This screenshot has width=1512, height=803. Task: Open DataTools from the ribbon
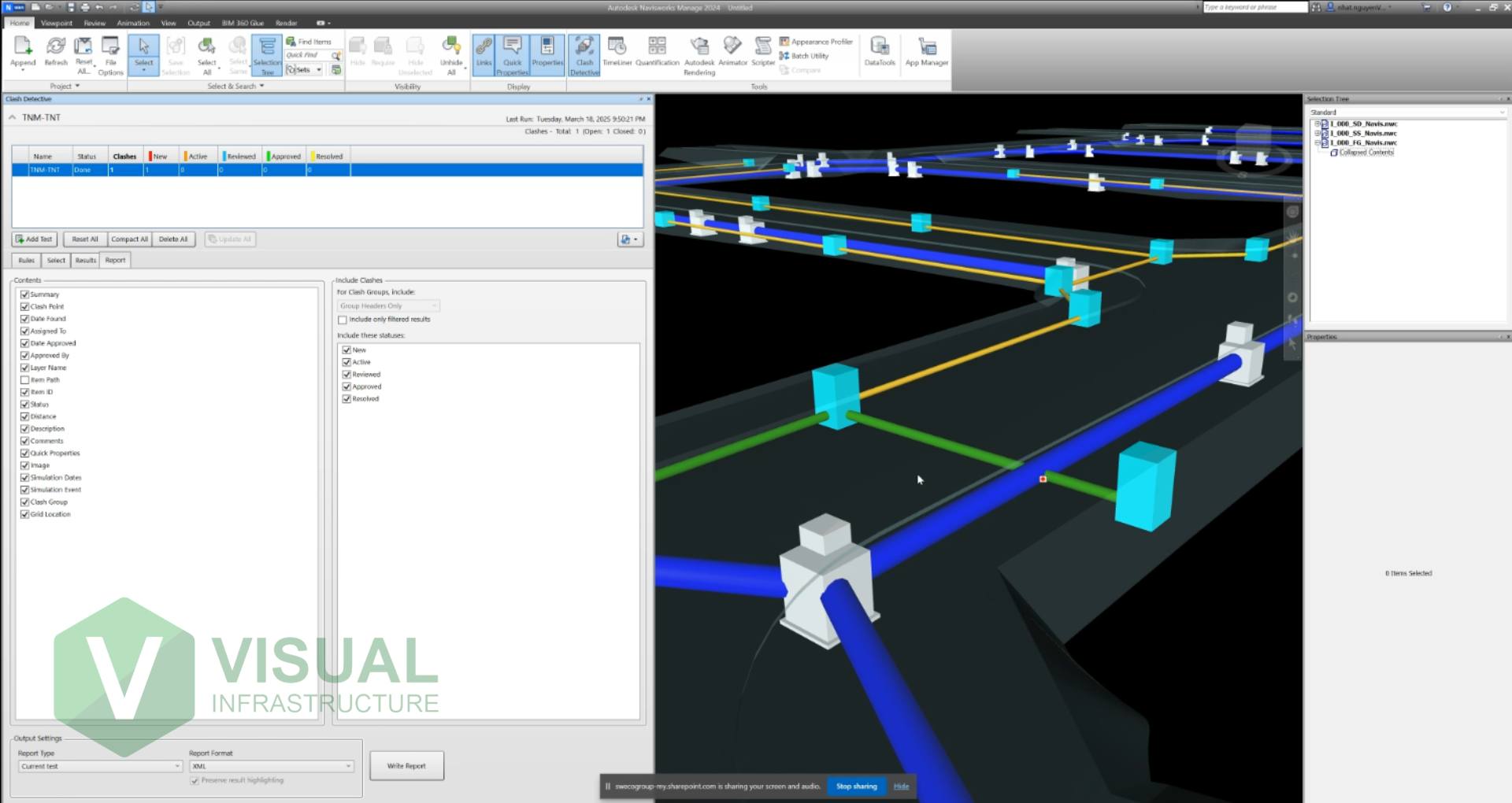(x=880, y=52)
